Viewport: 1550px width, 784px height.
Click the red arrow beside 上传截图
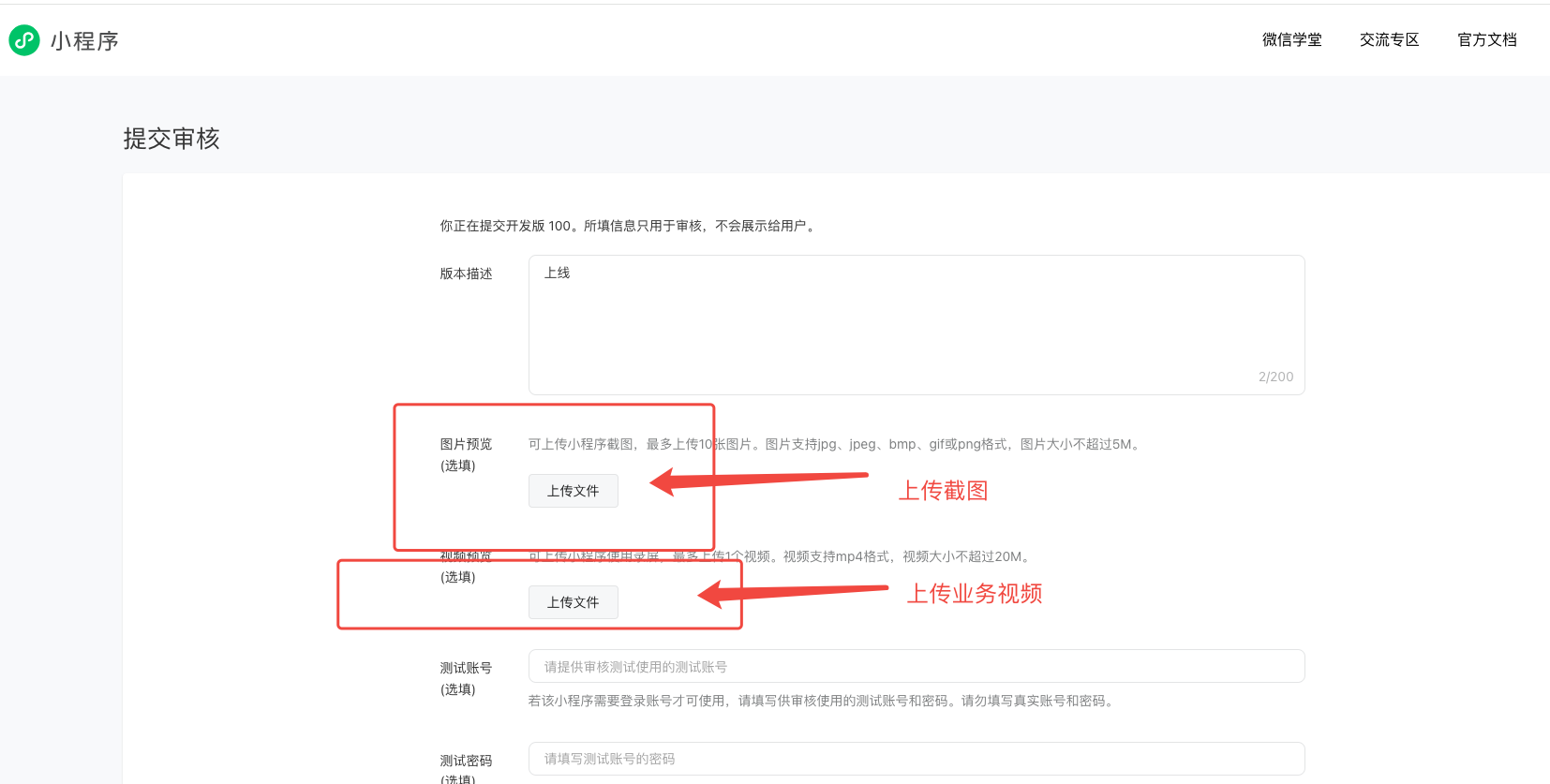click(759, 481)
